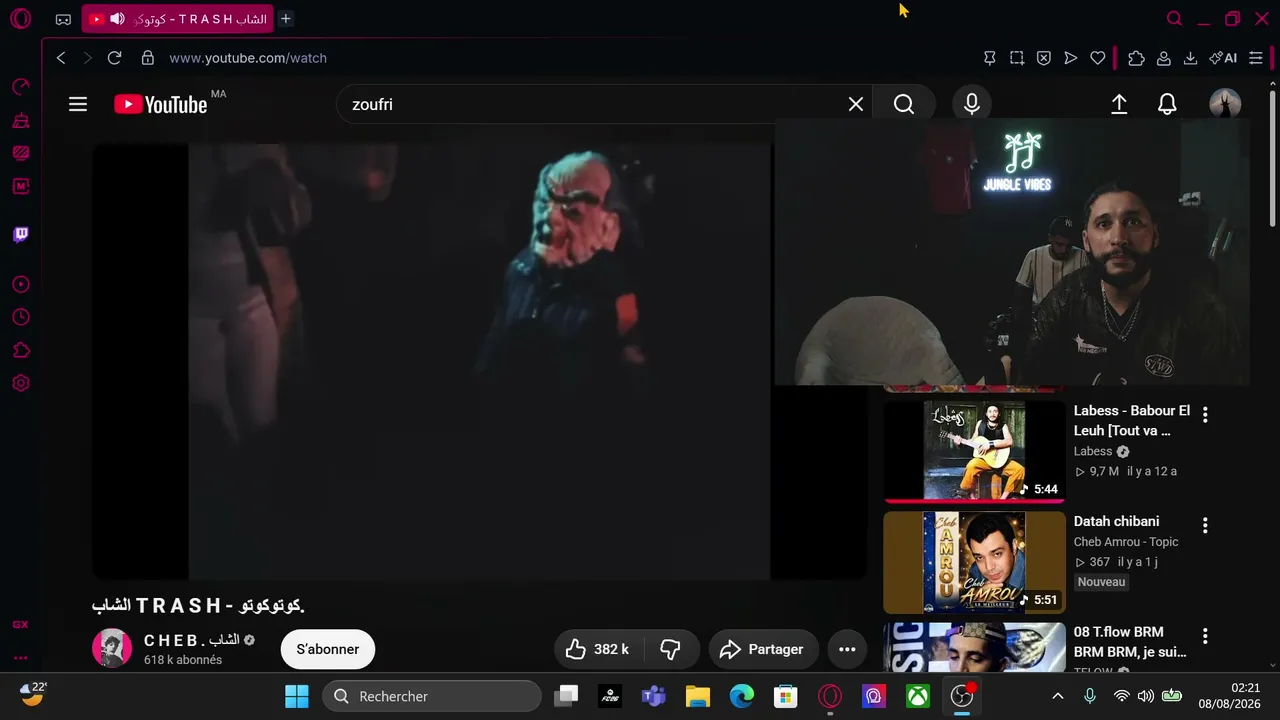The image size is (1280, 720).
Task: Open the Opera GX main menu
Action: click(20, 19)
